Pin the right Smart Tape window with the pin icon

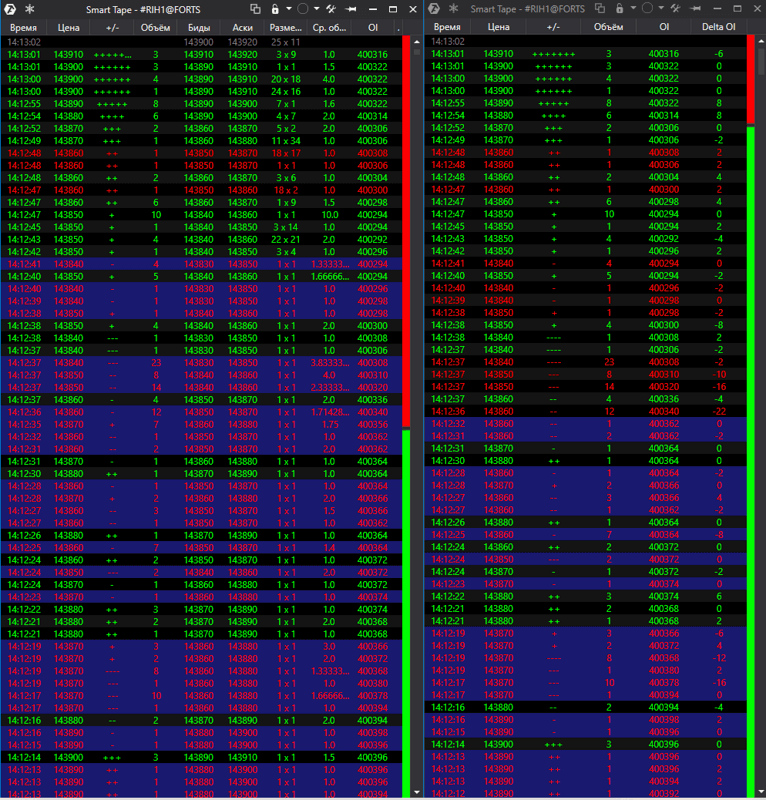click(695, 9)
